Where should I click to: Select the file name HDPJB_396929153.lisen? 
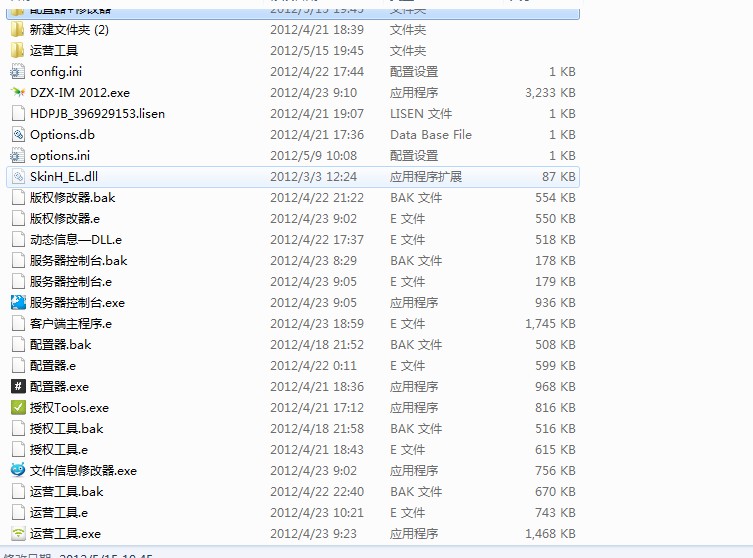[x=97, y=114]
